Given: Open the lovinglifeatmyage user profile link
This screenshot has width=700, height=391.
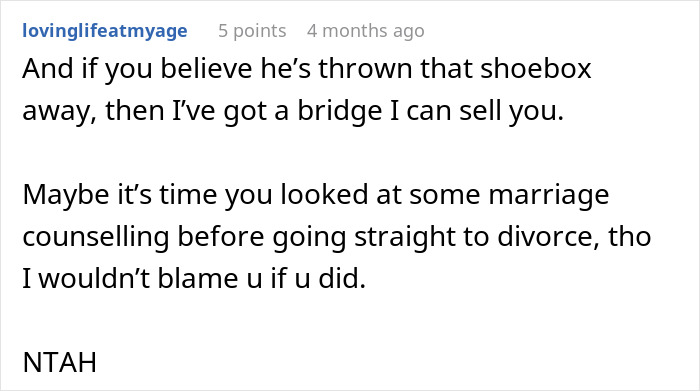Looking at the screenshot, I should pos(105,31).
